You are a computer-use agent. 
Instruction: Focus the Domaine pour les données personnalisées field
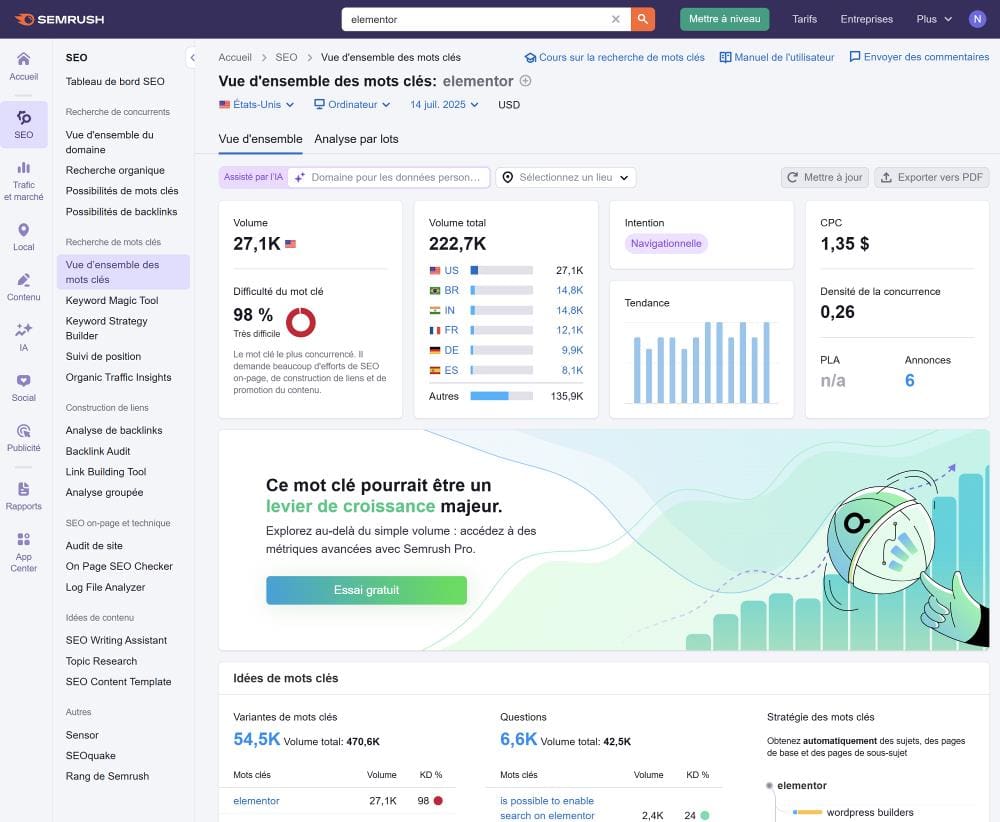tap(389, 177)
